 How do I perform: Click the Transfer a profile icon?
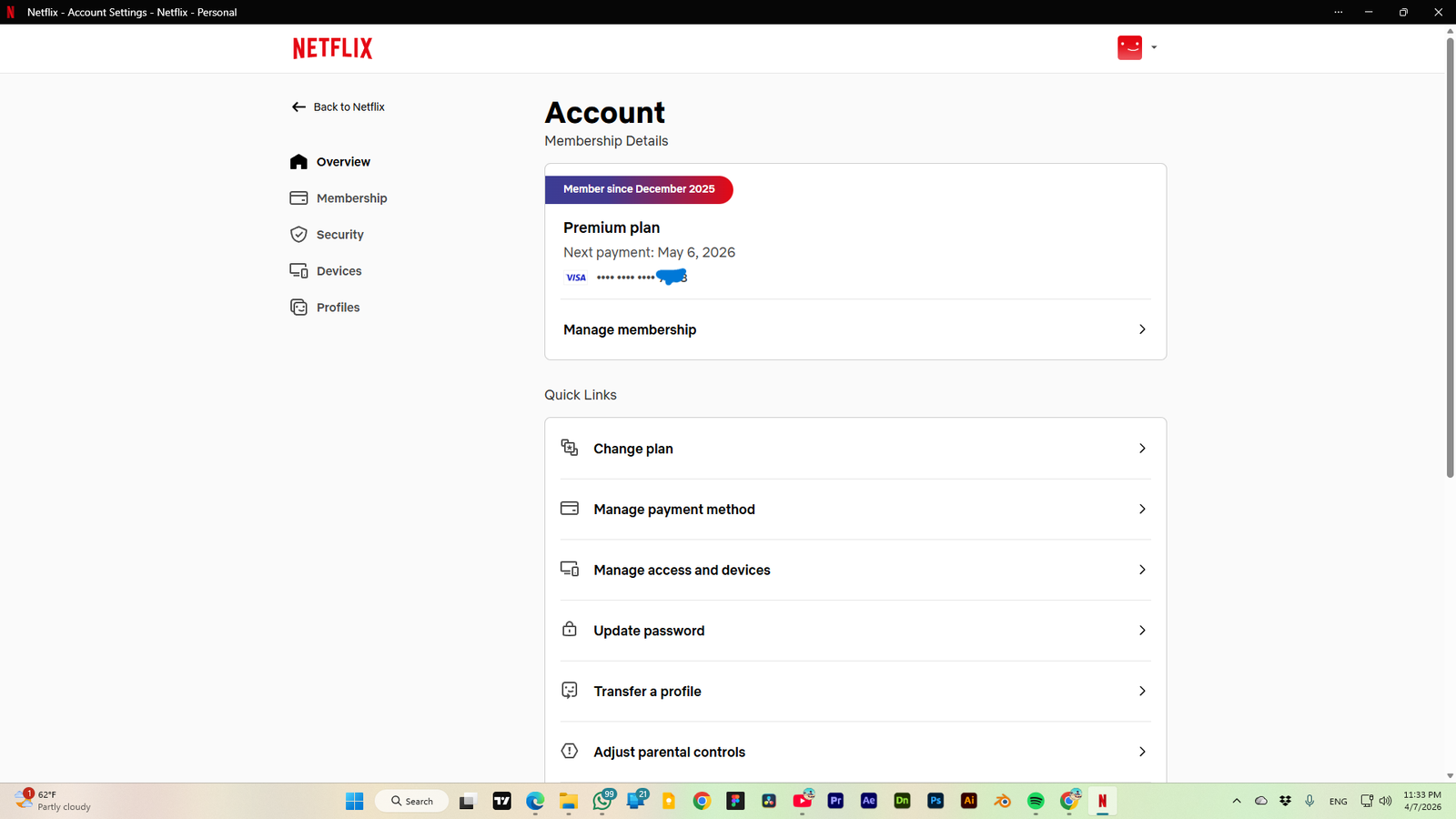(x=570, y=691)
